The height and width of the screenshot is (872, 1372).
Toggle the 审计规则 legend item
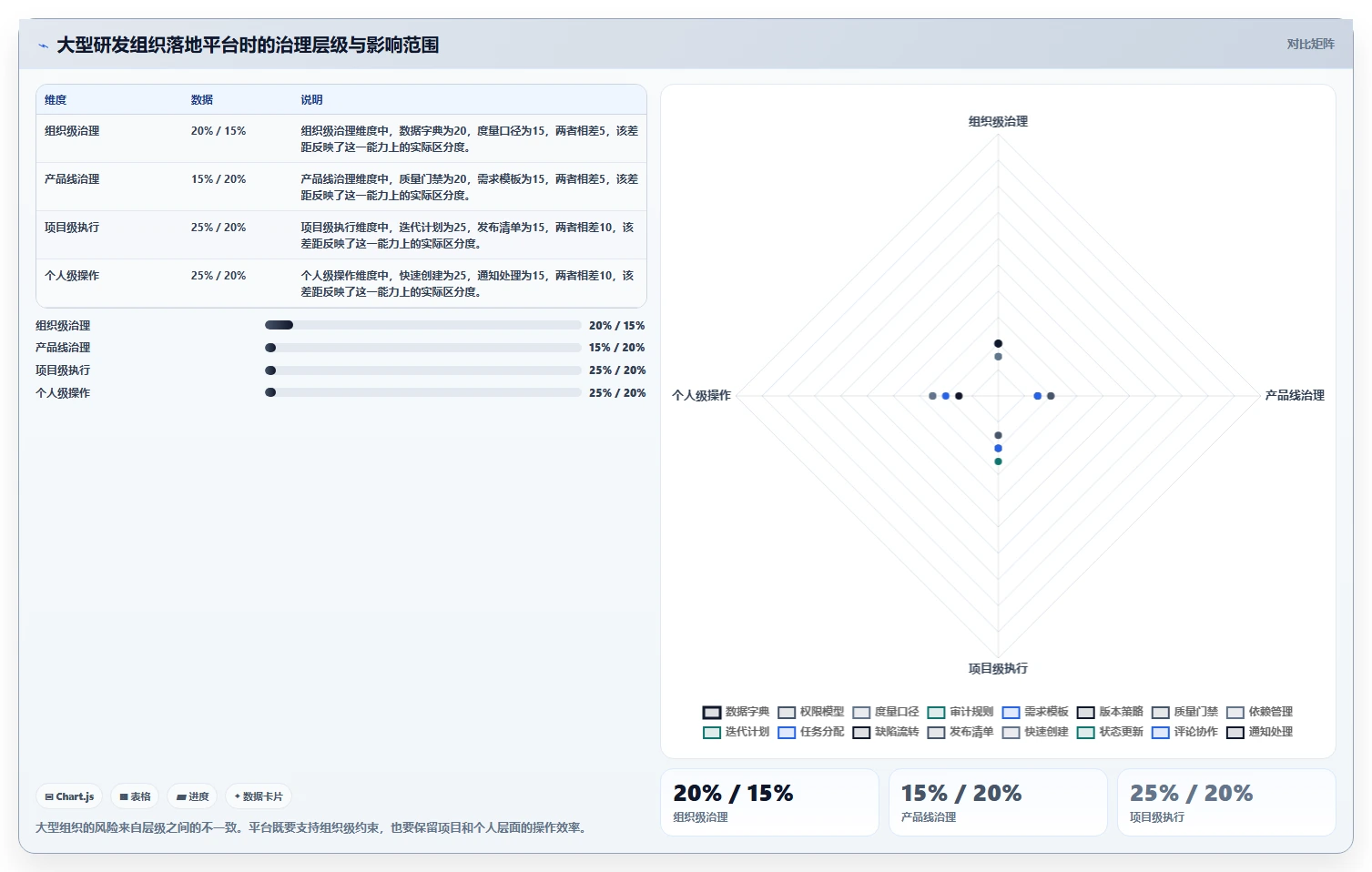pos(960,712)
